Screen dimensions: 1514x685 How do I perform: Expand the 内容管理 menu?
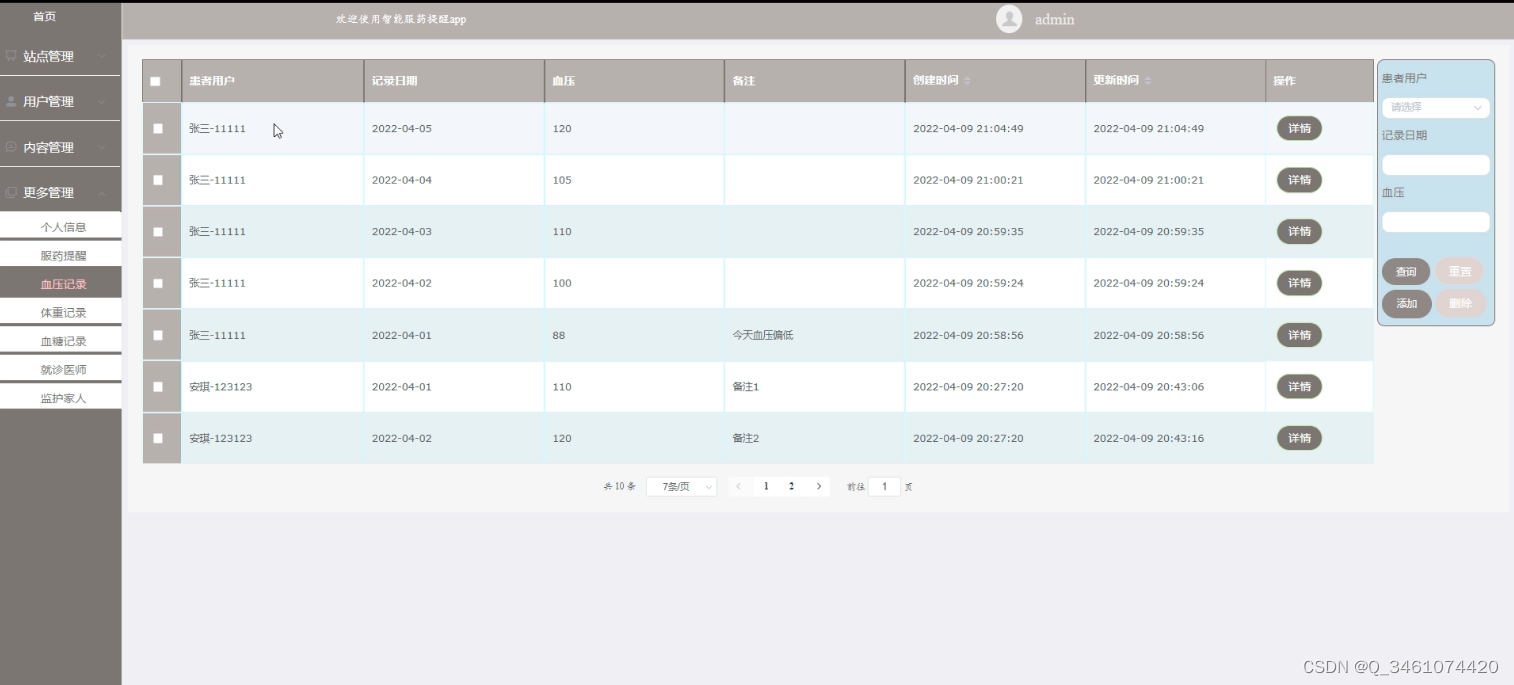coord(60,147)
